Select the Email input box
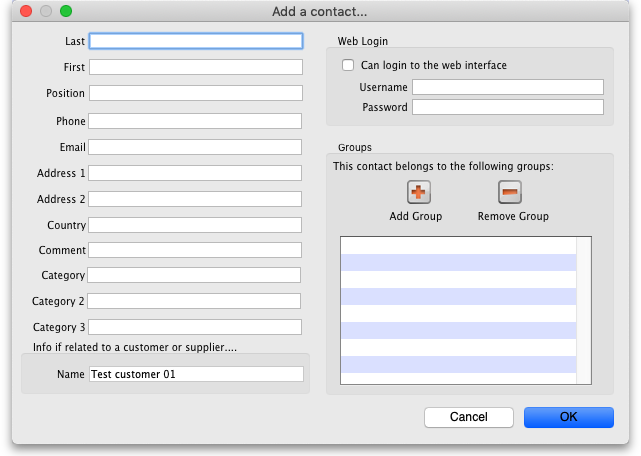Screen dimensions: 641x456 coord(195,147)
